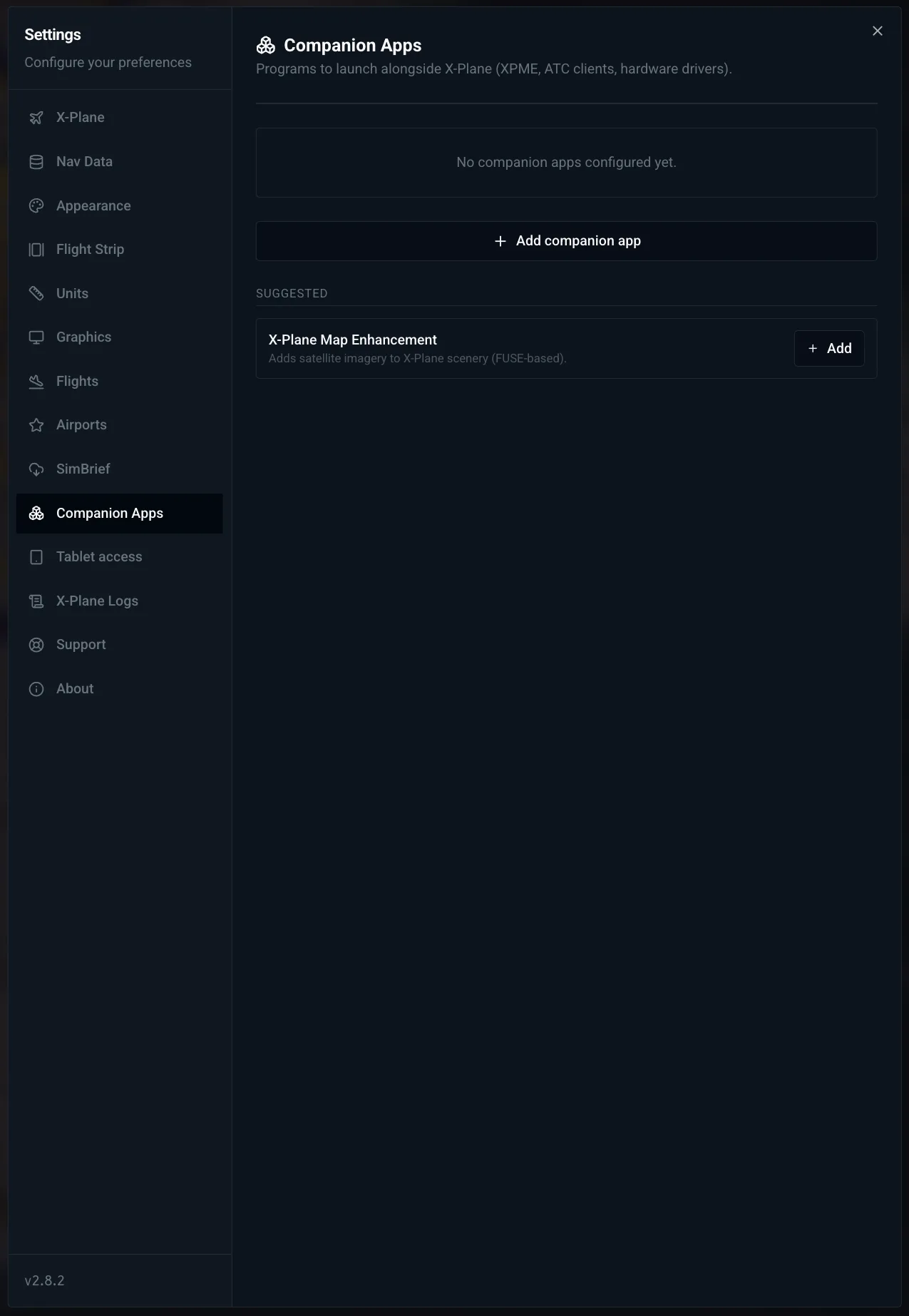Click the database icon beside Nav Data
The image size is (909, 1316).
click(36, 162)
